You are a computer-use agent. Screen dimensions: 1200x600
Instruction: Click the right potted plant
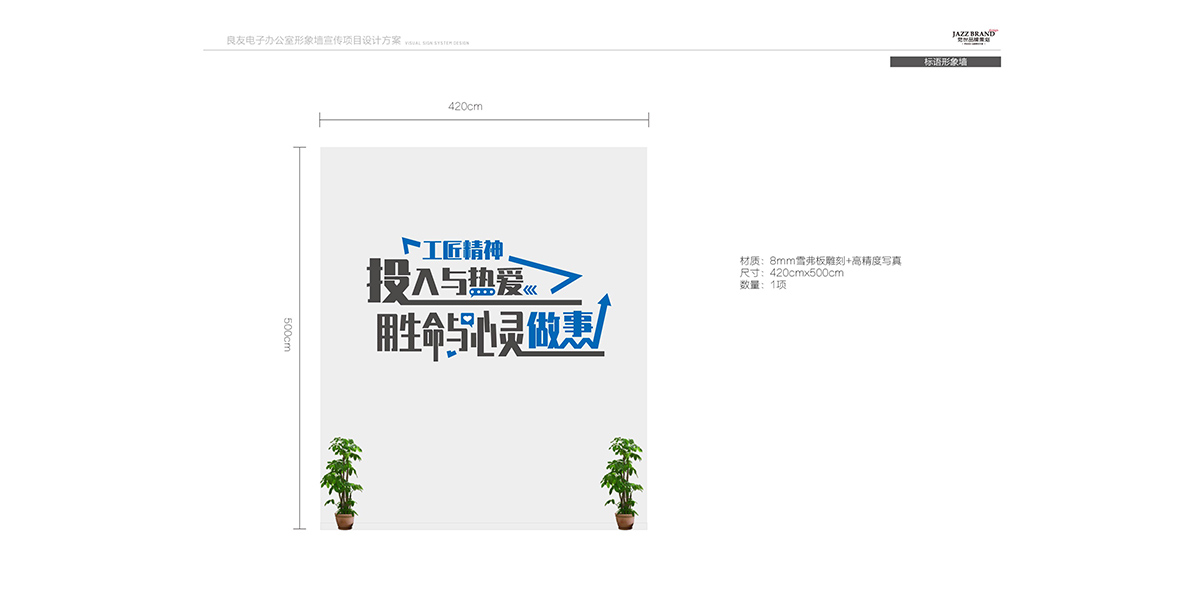click(x=624, y=482)
